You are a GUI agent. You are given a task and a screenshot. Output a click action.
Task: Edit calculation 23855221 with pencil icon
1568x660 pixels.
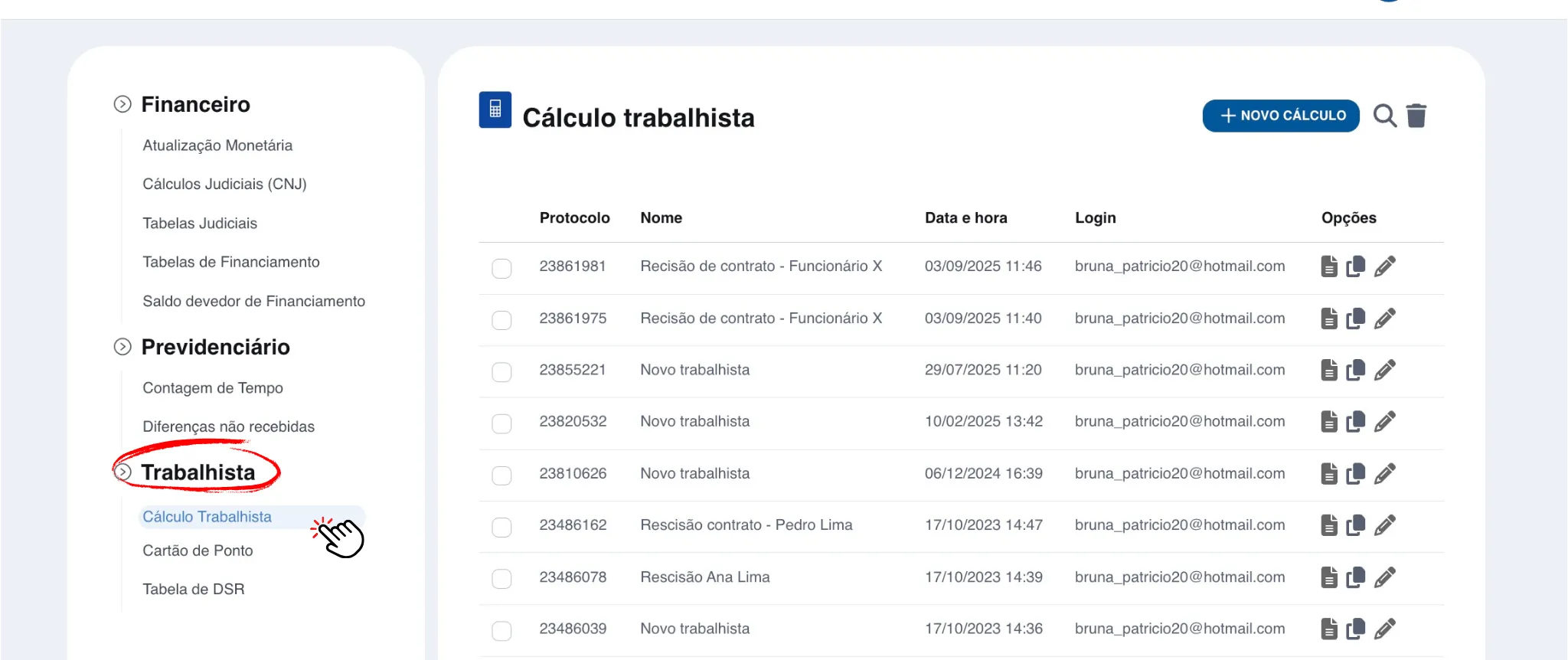tap(1384, 371)
